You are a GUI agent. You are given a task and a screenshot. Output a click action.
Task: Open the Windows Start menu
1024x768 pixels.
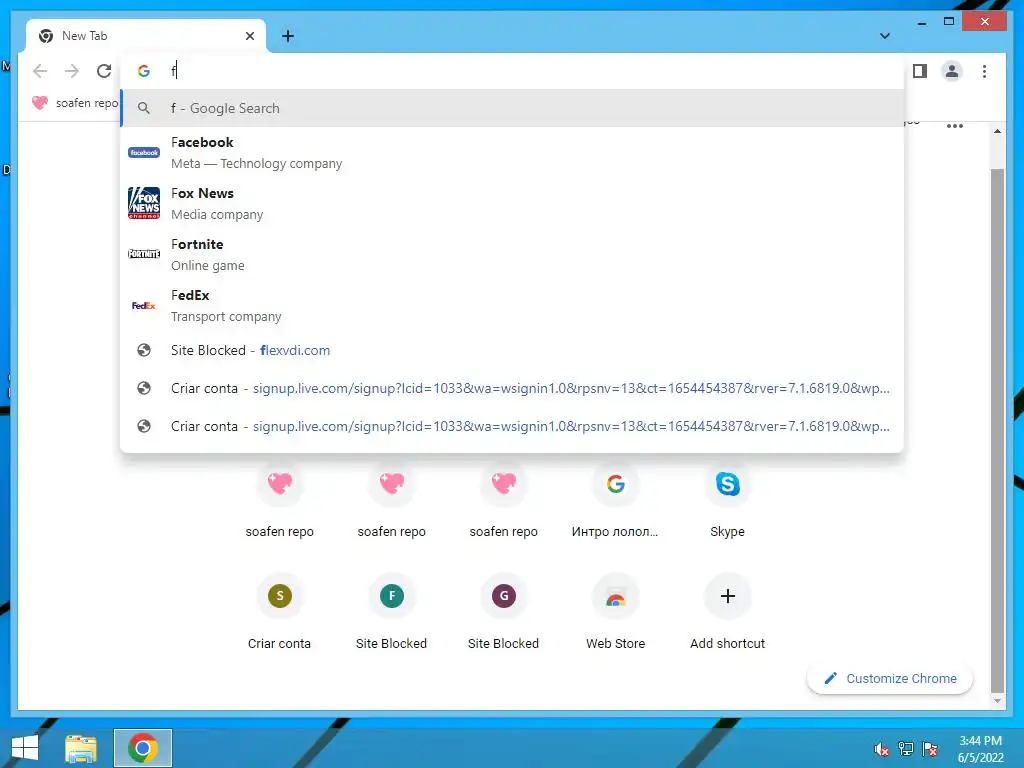coord(25,748)
